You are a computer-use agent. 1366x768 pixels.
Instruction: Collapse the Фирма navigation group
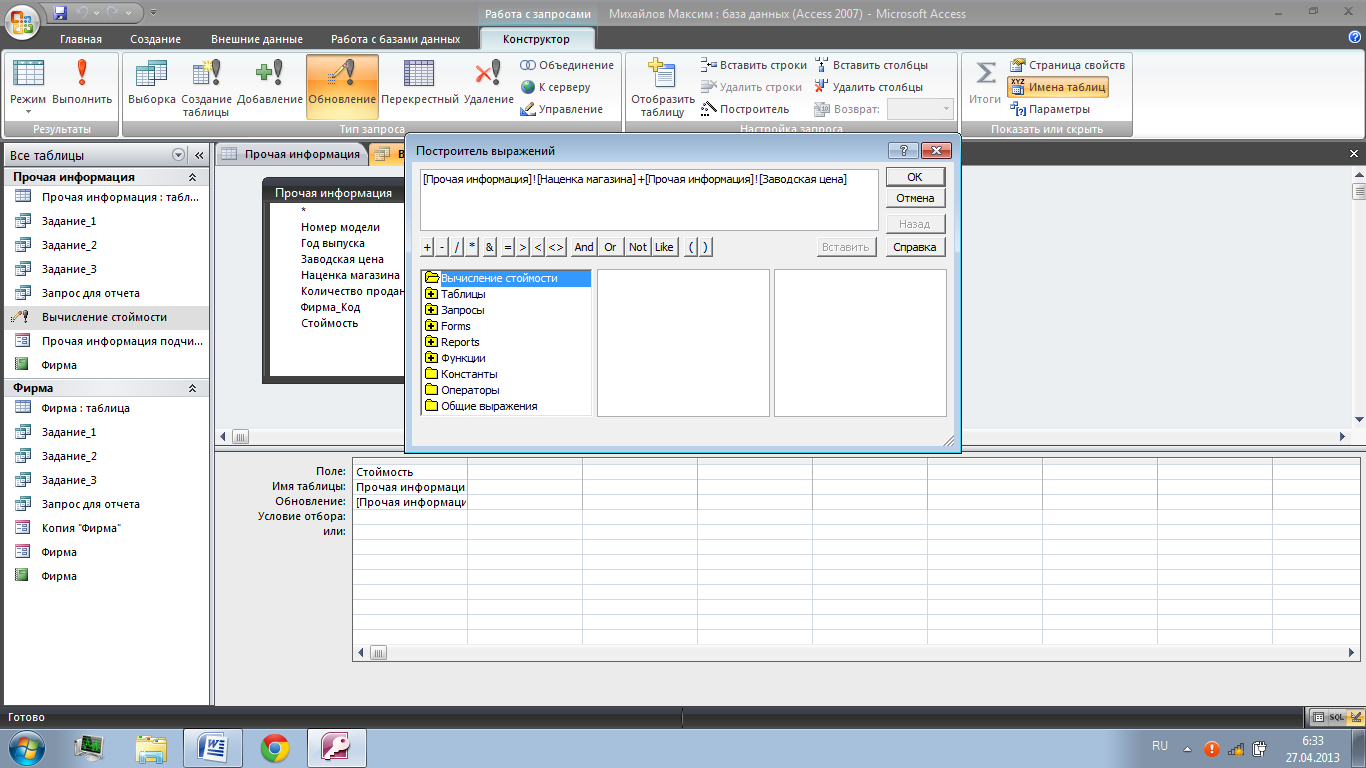193,388
